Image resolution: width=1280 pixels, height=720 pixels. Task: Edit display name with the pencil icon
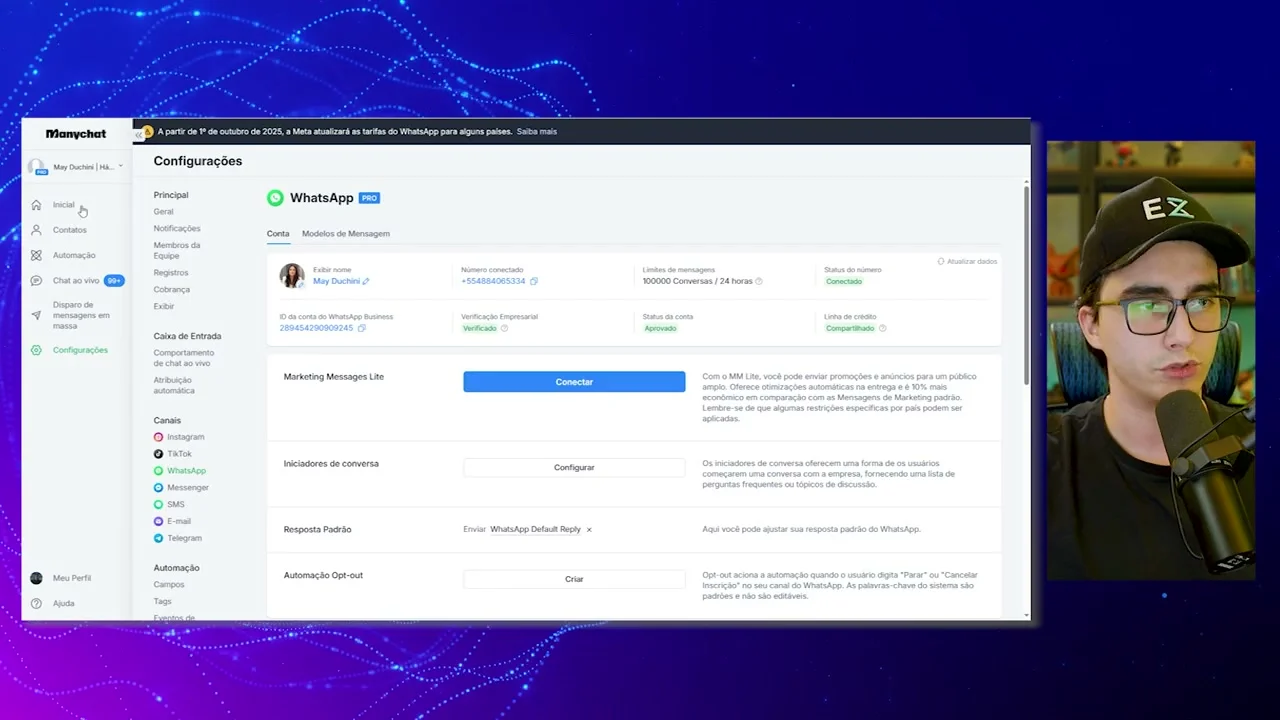click(366, 282)
